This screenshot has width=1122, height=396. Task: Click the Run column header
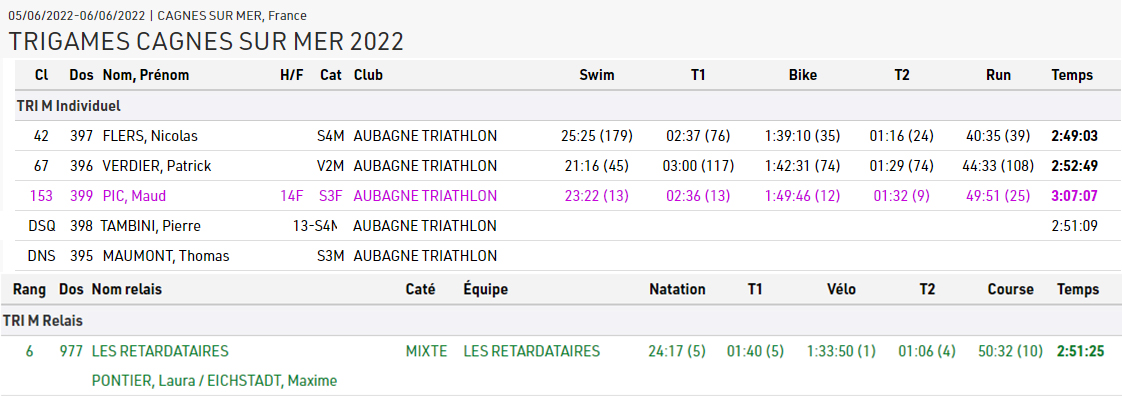998,75
